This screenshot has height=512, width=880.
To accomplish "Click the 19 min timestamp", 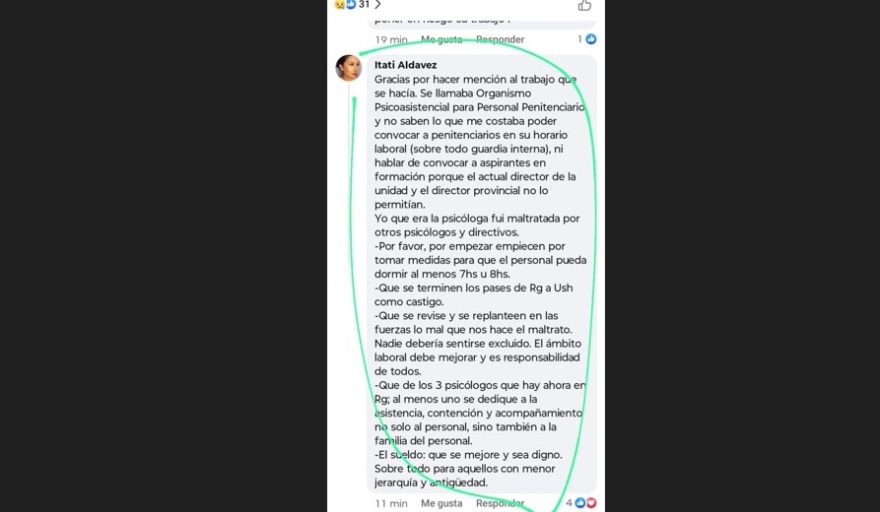I will click(x=391, y=40).
